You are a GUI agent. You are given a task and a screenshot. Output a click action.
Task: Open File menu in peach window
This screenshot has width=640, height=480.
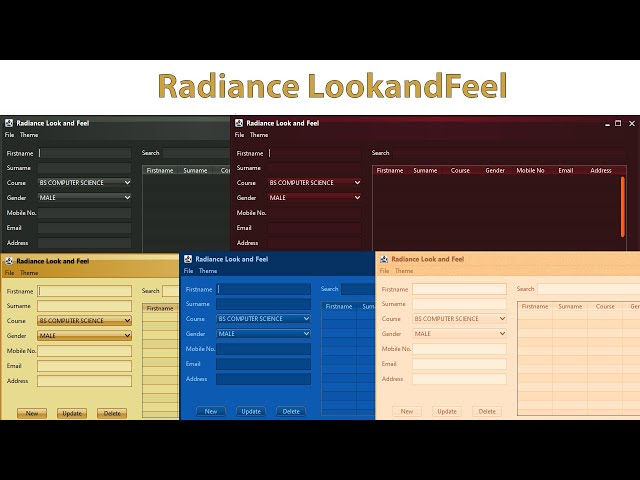384,271
